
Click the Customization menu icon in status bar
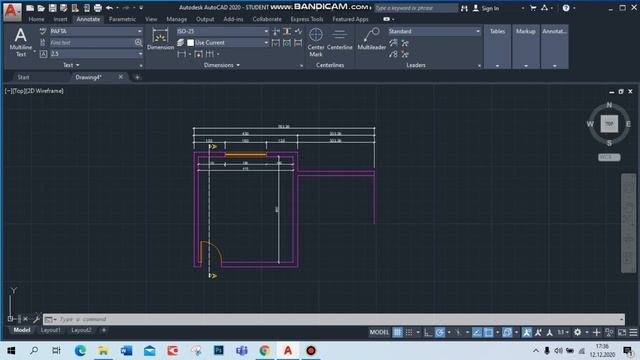[633, 333]
